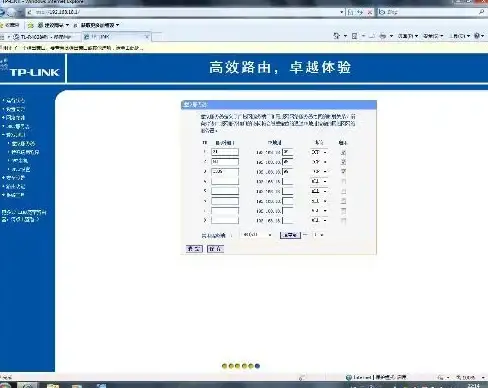Click the Print icon in the command bar

[383, 36]
